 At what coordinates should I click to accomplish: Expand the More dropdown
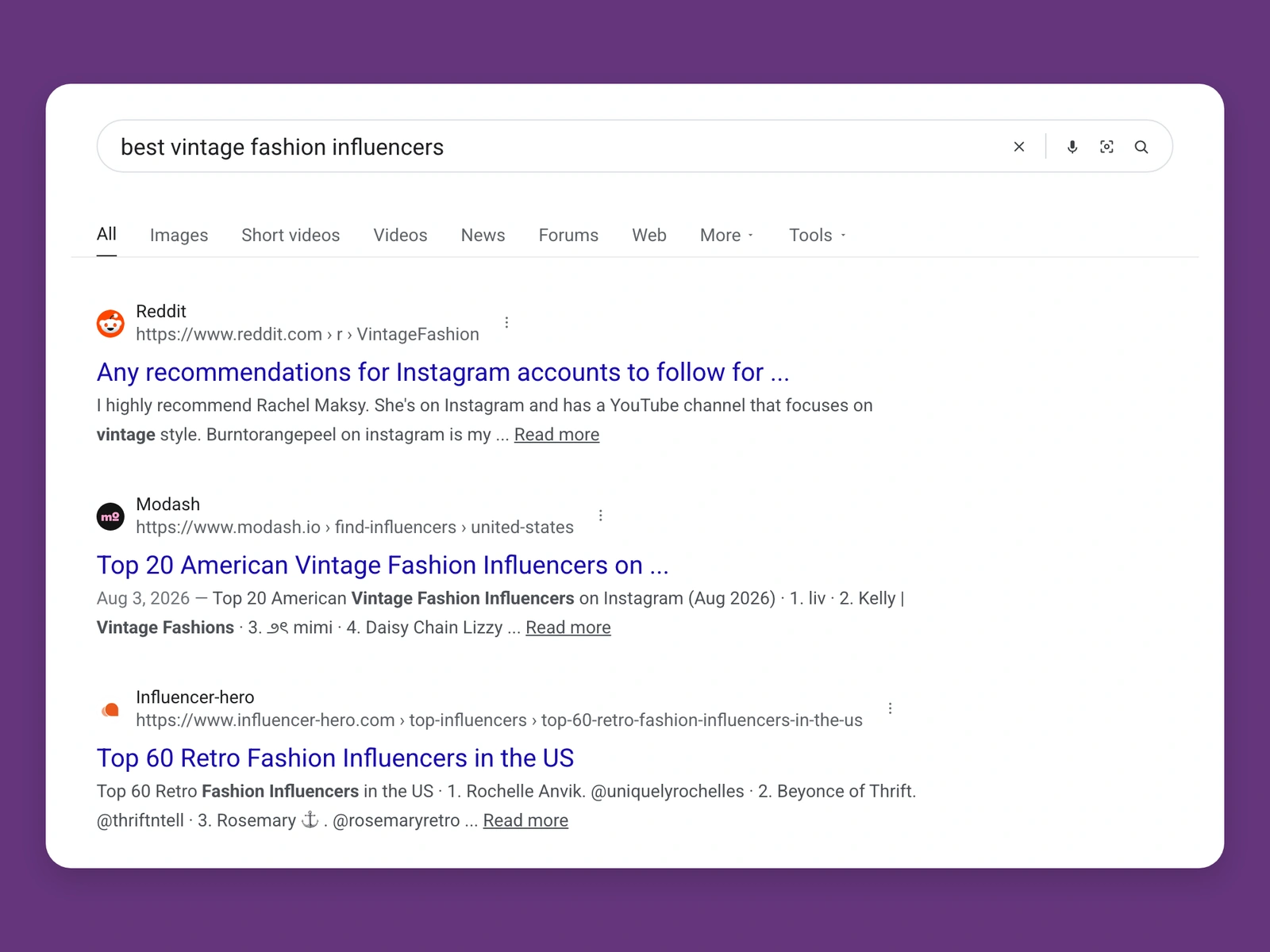tap(727, 235)
